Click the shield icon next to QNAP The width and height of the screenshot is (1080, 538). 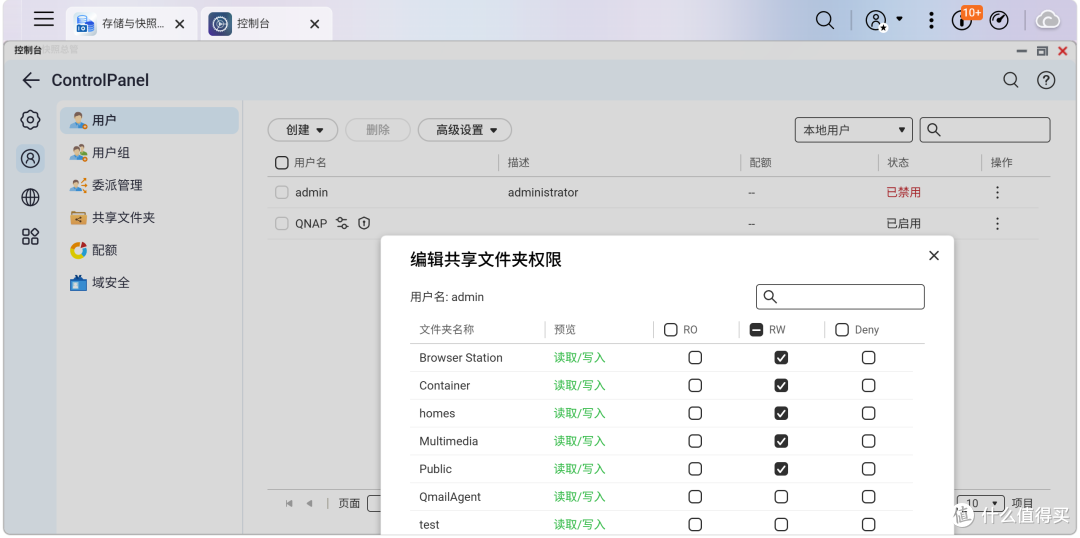364,223
